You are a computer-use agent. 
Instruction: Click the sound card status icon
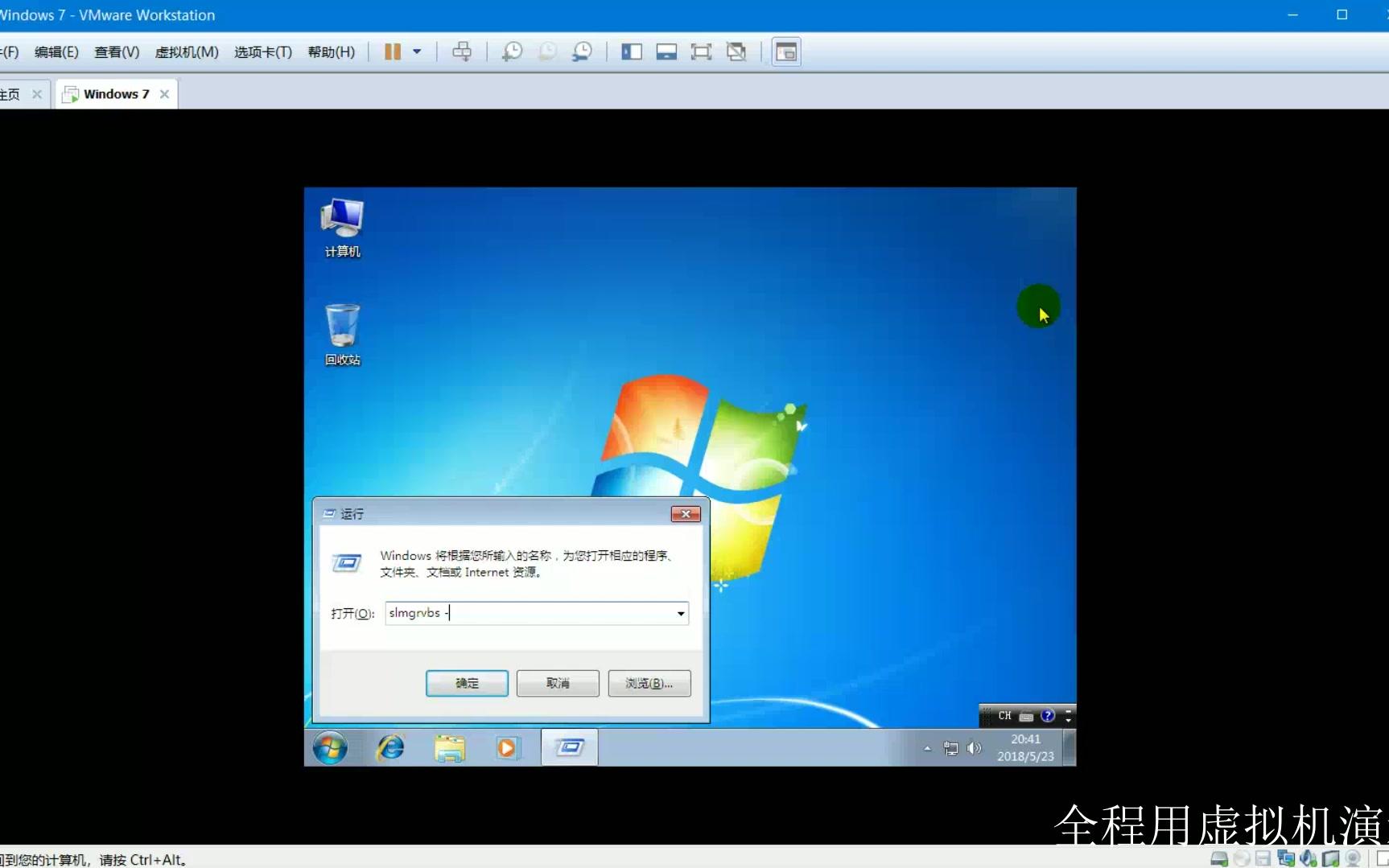(1309, 858)
